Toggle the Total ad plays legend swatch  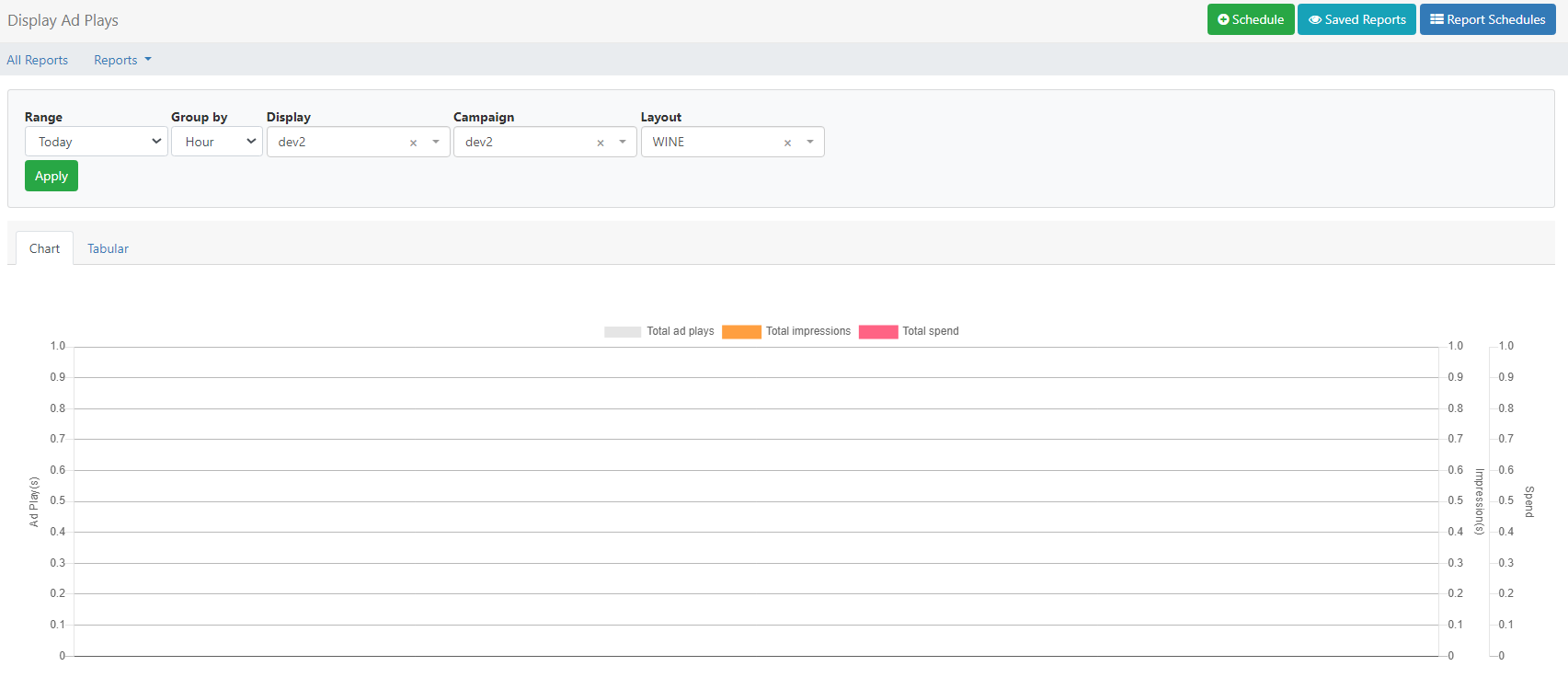(x=623, y=331)
